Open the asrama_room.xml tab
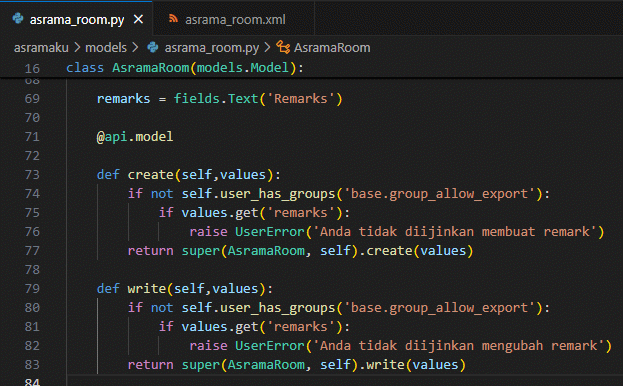Screen dimensions: 623x386 (x=234, y=19)
